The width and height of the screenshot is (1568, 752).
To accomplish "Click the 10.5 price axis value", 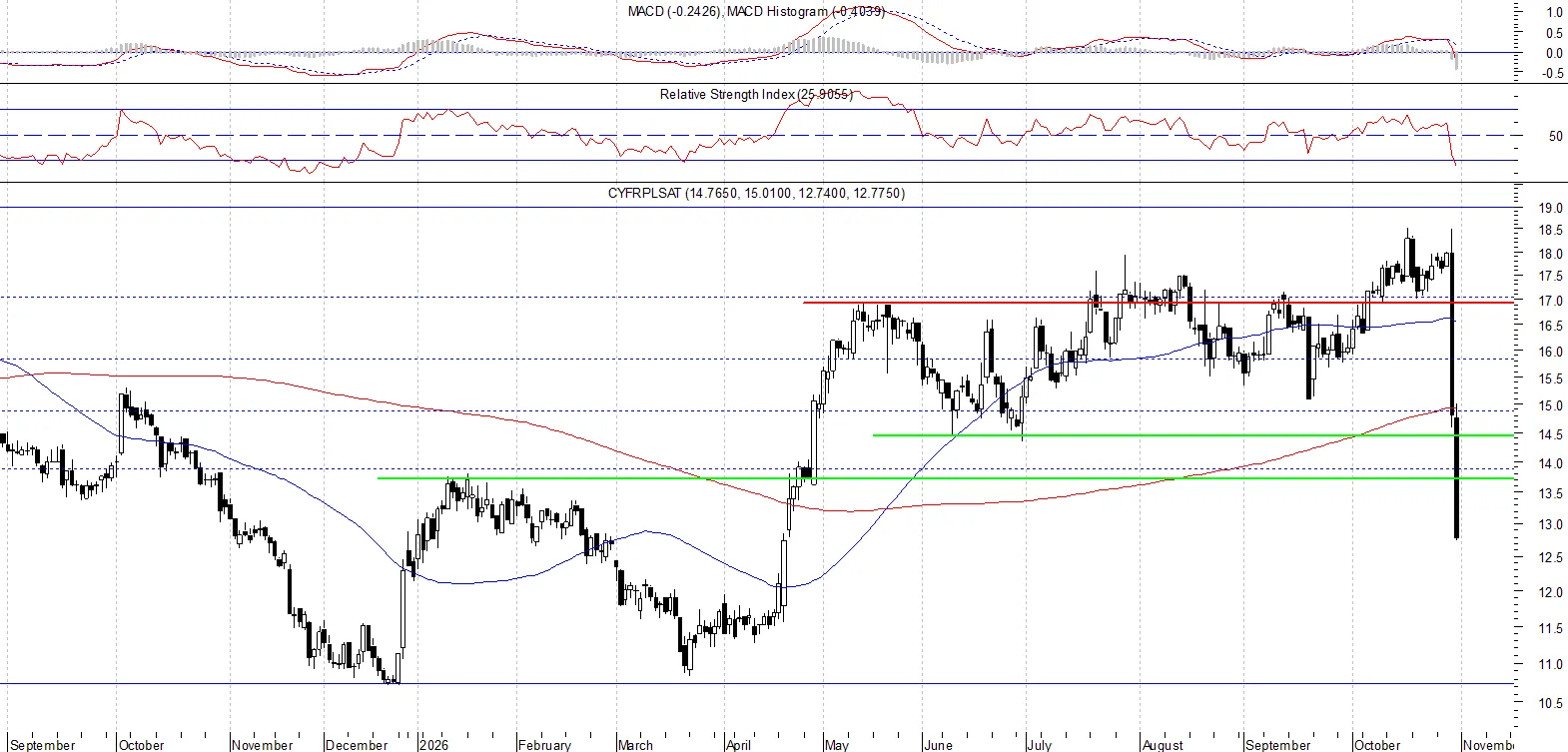I will click(x=1550, y=703).
